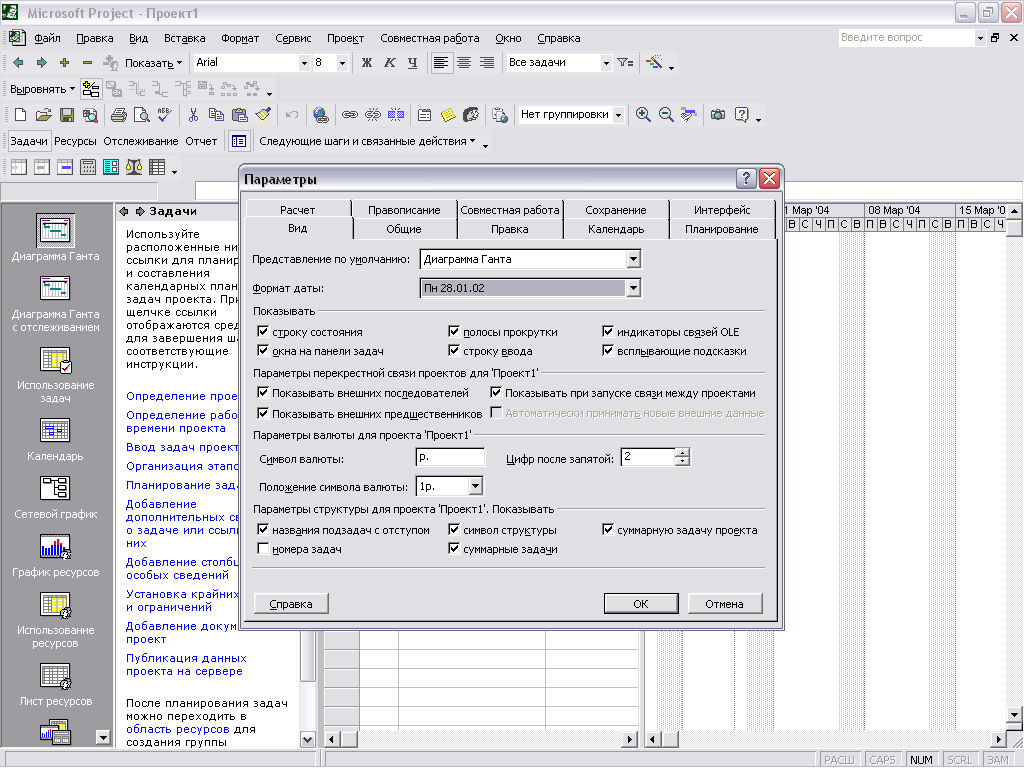Open the Arial font dropdown
Image resolution: width=1024 pixels, height=768 pixels.
[304, 63]
